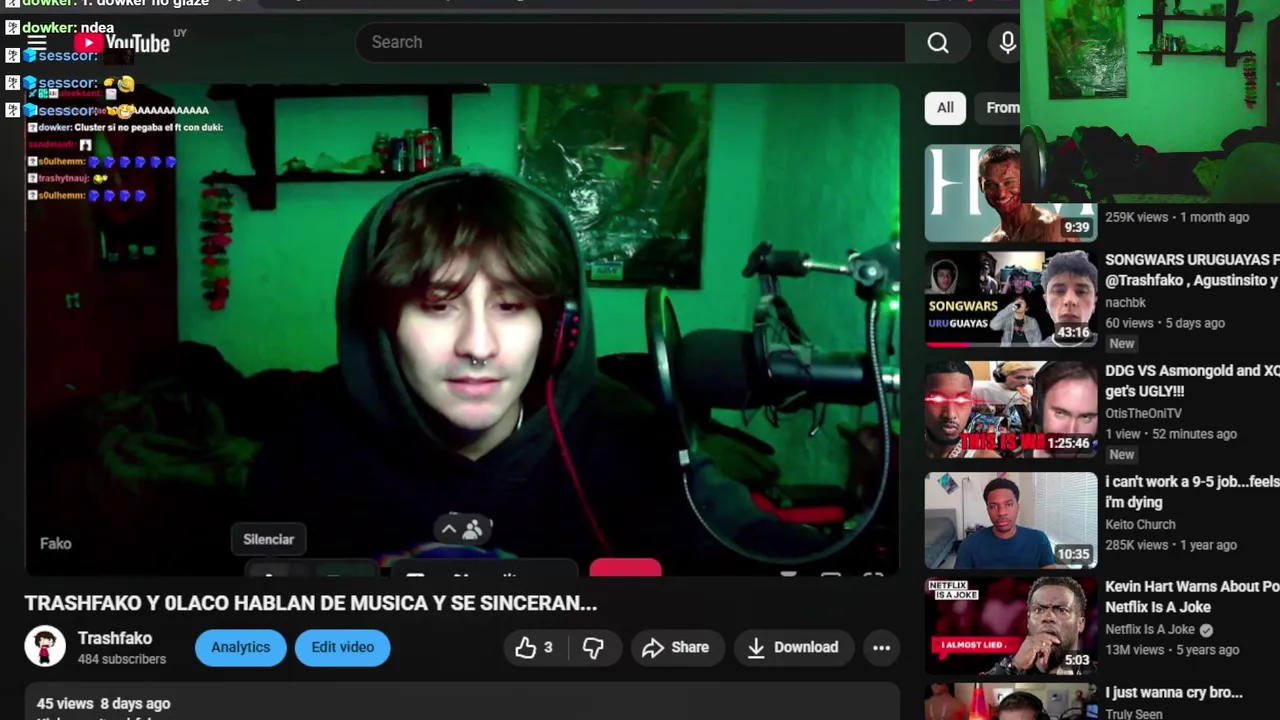Download the video

pyautogui.click(x=793, y=647)
